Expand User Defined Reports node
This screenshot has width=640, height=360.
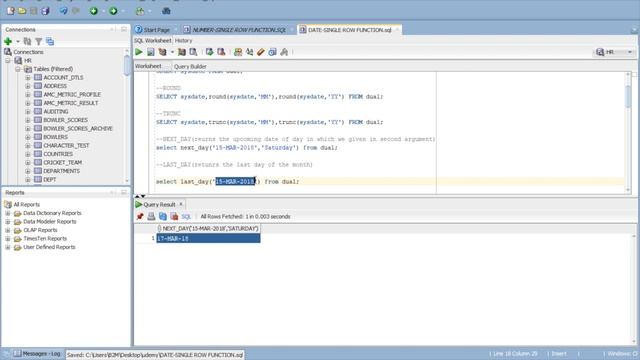[8, 247]
